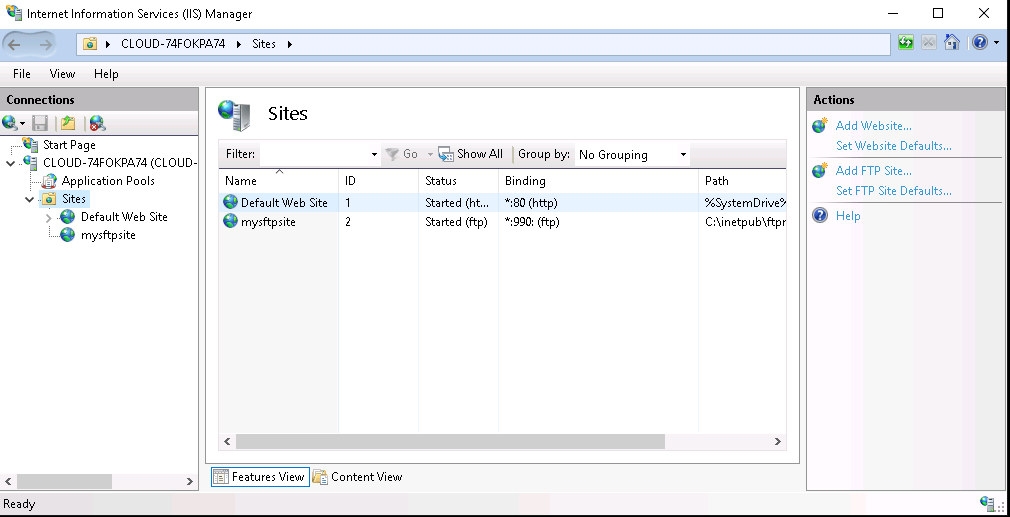1010x517 pixels.
Task: Click Show All button
Action: 471,154
